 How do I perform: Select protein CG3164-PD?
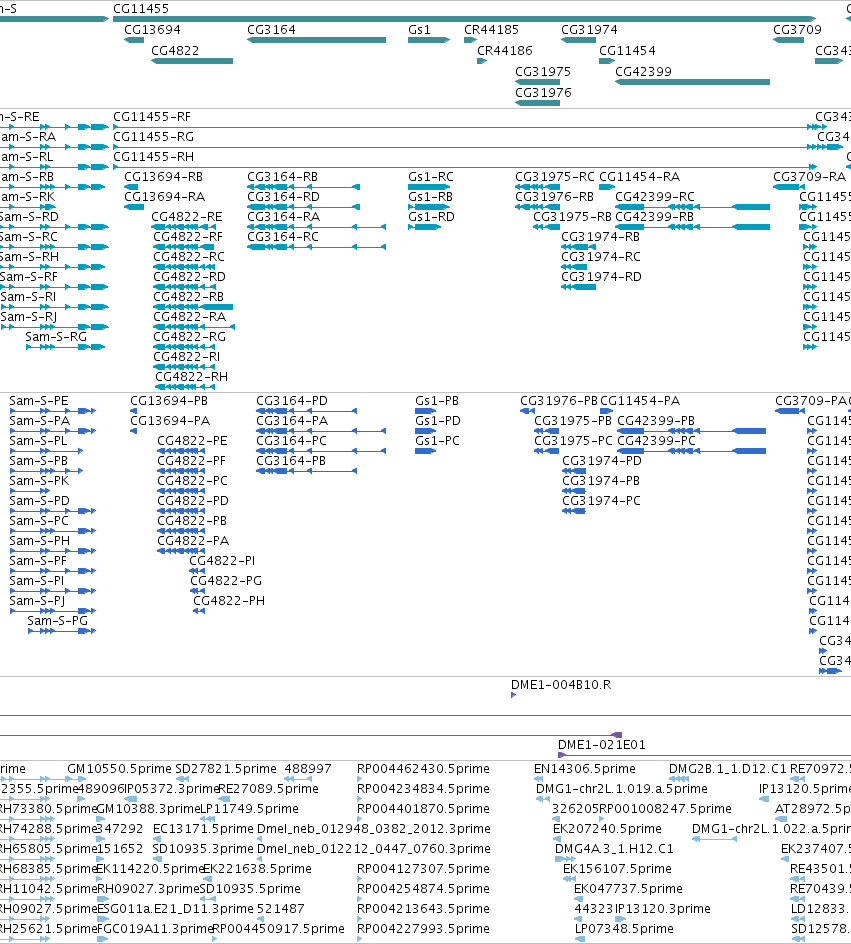point(292,400)
